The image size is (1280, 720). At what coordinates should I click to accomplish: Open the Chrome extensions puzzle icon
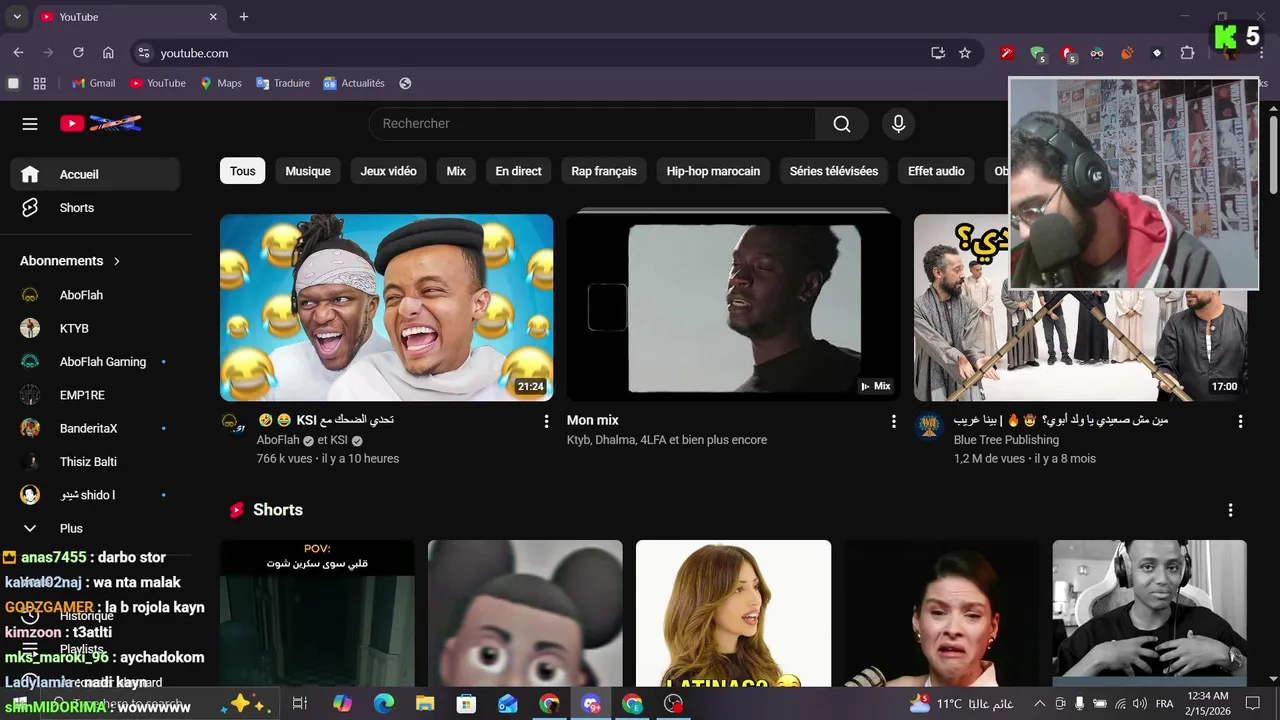click(1187, 53)
